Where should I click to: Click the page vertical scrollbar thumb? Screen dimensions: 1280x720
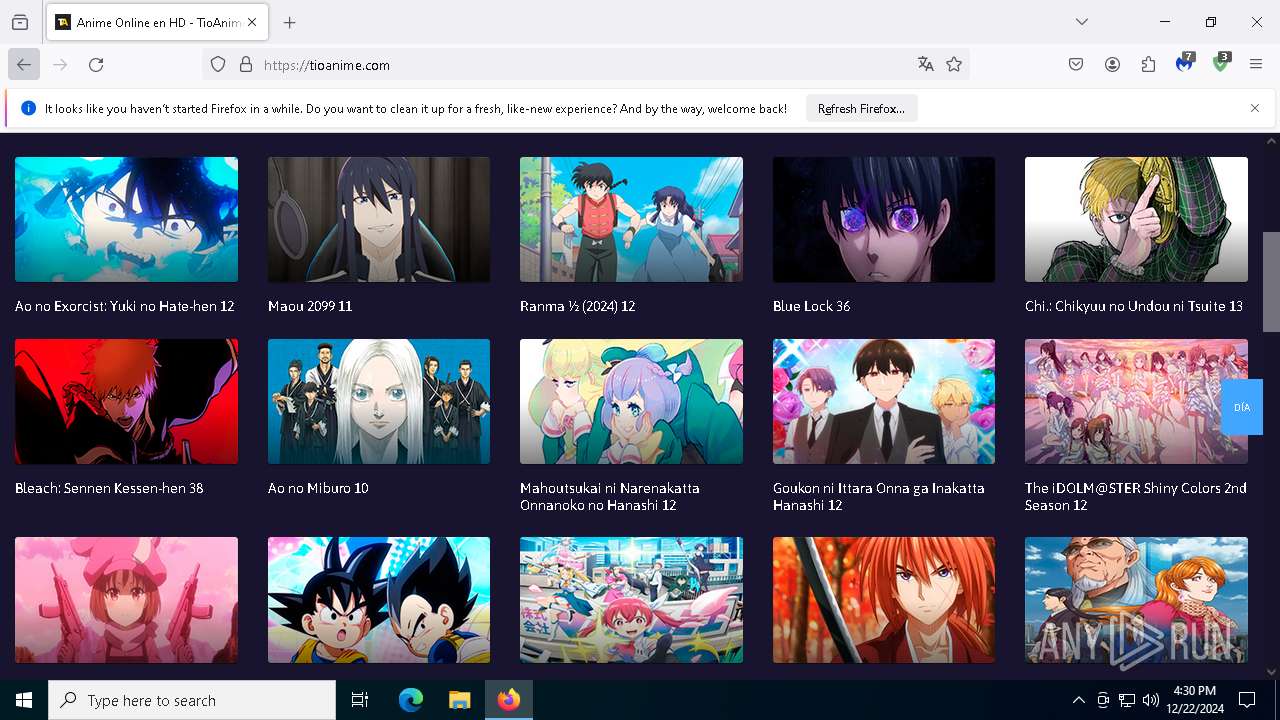point(1271,281)
